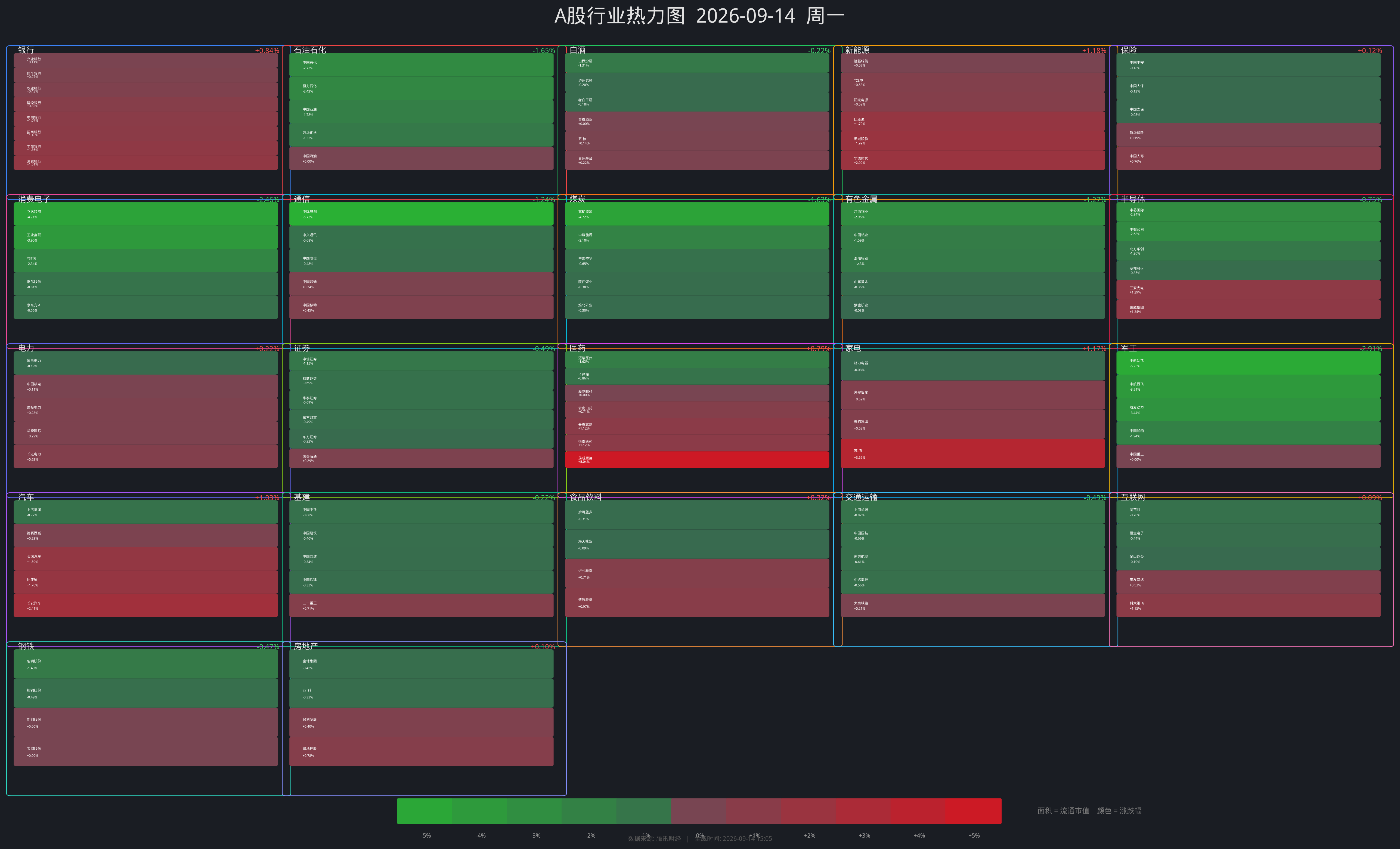
Task: Select the 房地产 sector title
Action: coord(306,646)
